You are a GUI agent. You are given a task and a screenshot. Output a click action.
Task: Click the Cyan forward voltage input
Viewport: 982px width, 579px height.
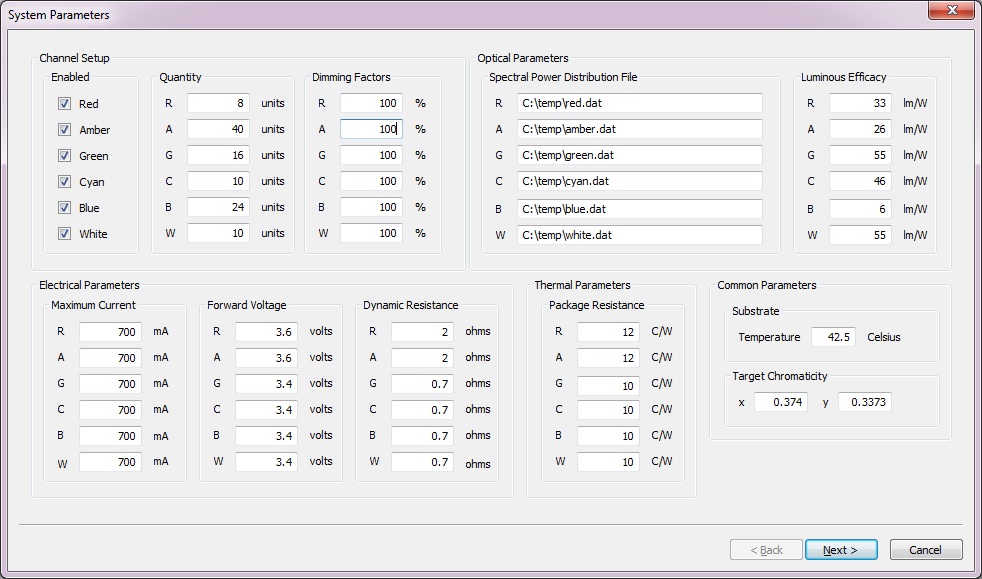266,409
